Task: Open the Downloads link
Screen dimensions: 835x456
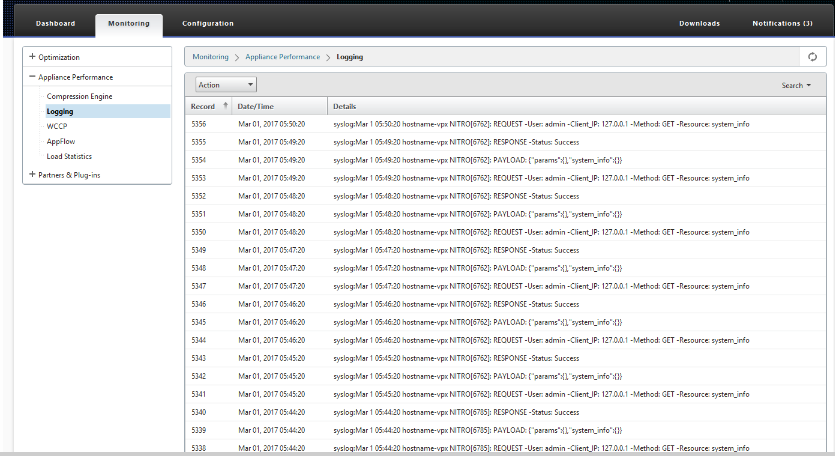Action: 699,23
